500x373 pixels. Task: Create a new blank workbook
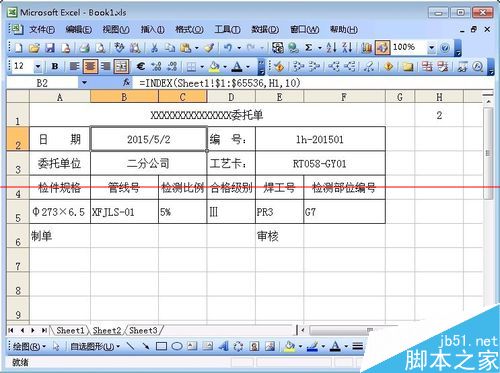[x=18, y=48]
